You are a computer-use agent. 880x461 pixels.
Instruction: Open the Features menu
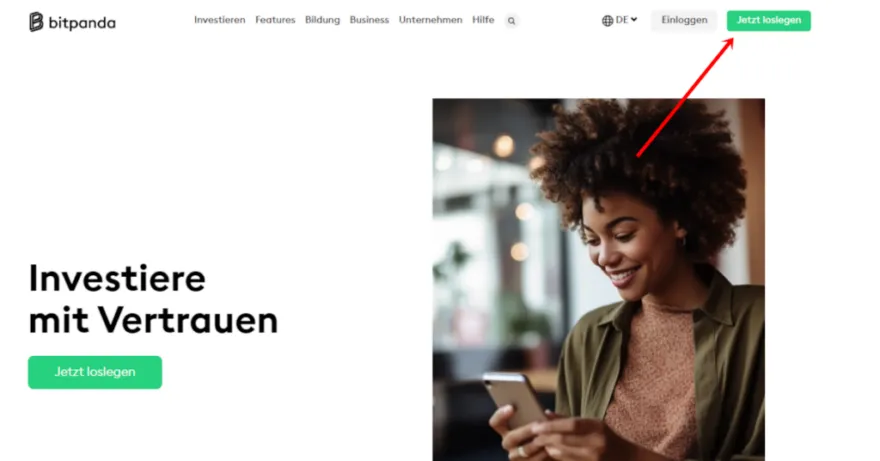pyautogui.click(x=275, y=20)
